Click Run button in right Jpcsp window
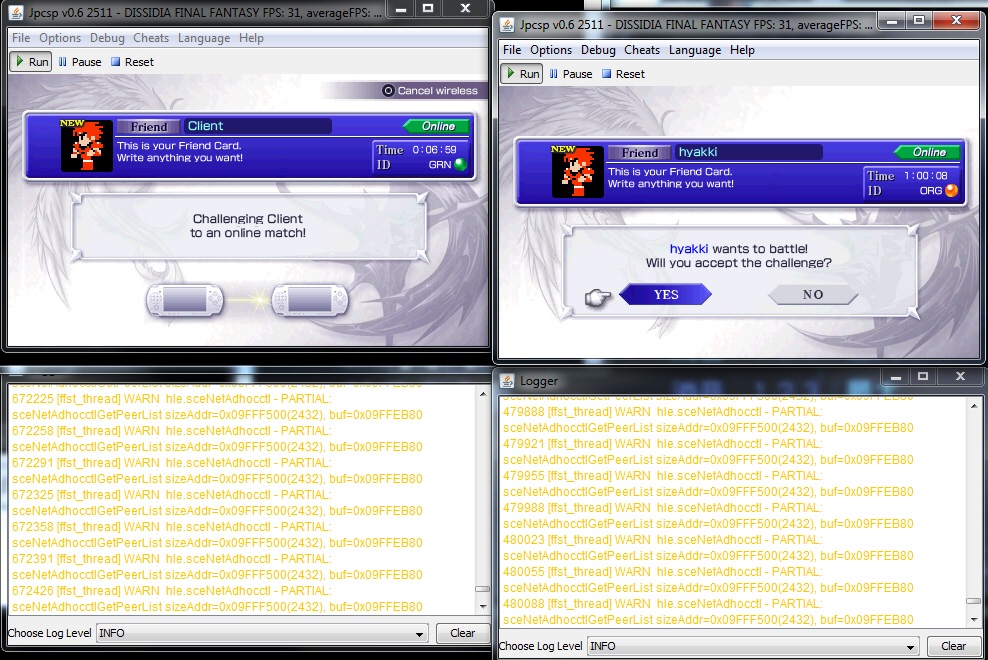This screenshot has width=988, height=660. [x=522, y=74]
